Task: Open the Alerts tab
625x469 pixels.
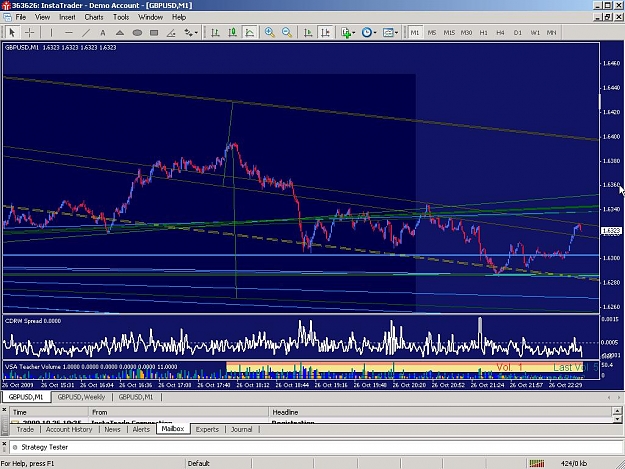Action: pyautogui.click(x=141, y=429)
